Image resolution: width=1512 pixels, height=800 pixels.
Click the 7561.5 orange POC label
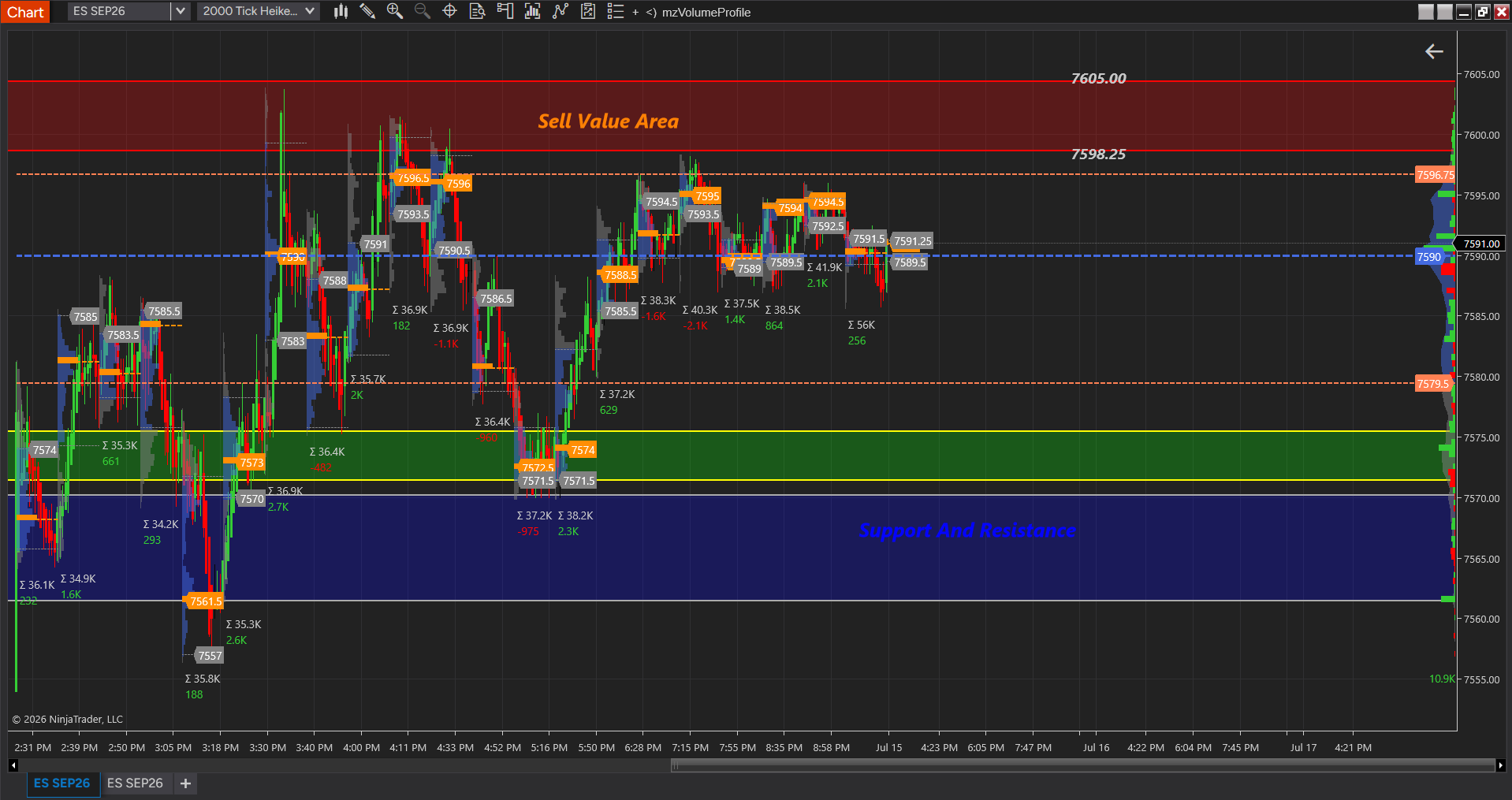point(206,601)
